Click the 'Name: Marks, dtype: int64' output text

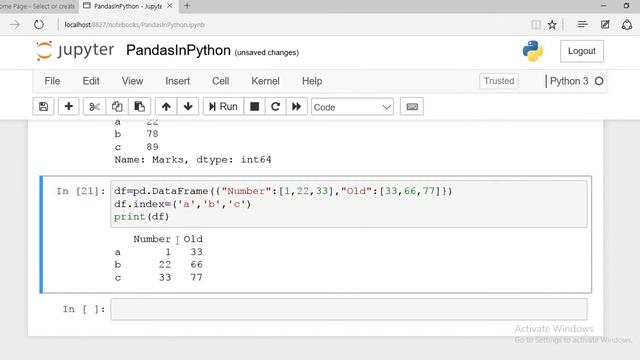pyautogui.click(x=193, y=160)
